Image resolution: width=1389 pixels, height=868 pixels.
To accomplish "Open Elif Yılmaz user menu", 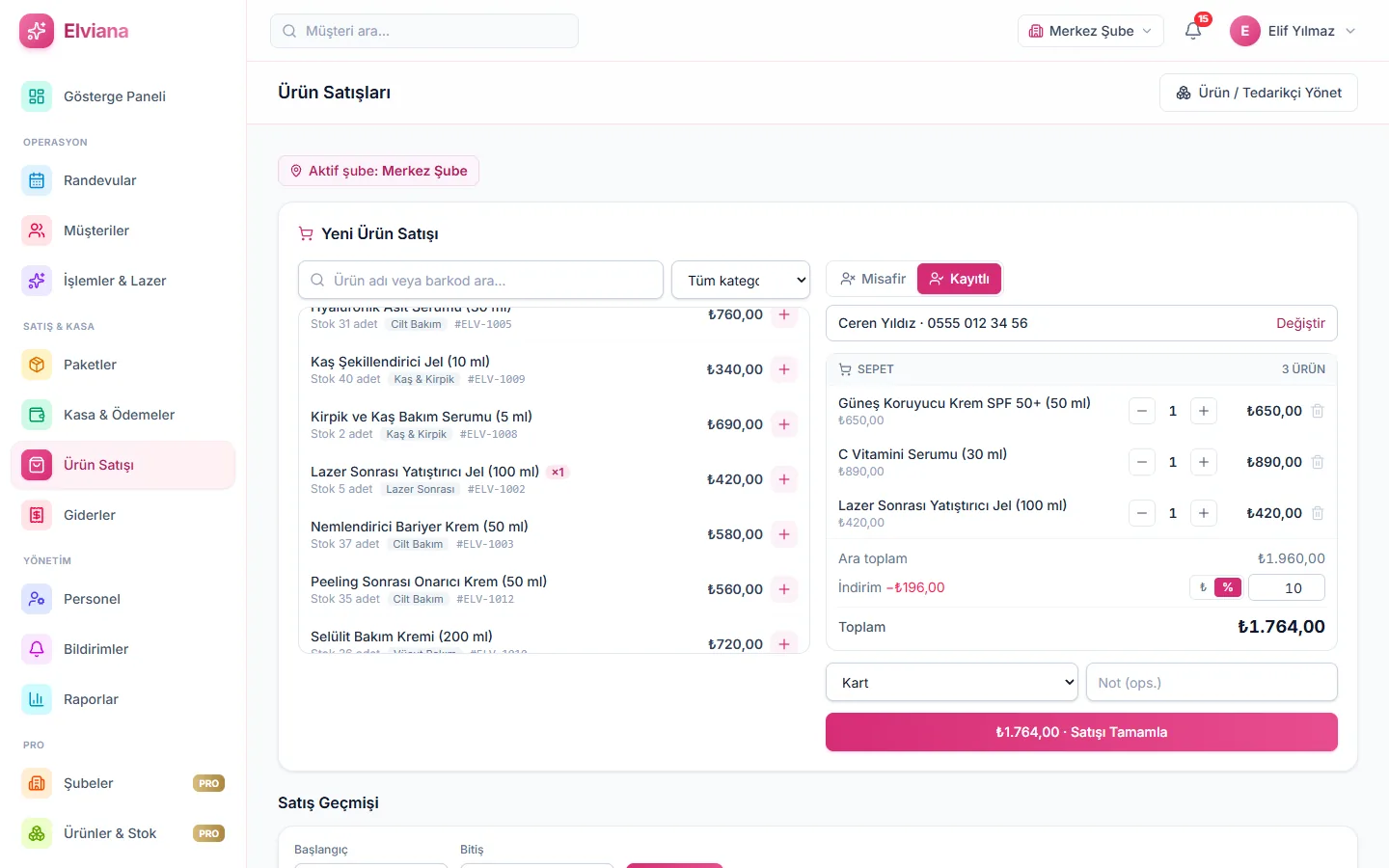I will click(1294, 31).
